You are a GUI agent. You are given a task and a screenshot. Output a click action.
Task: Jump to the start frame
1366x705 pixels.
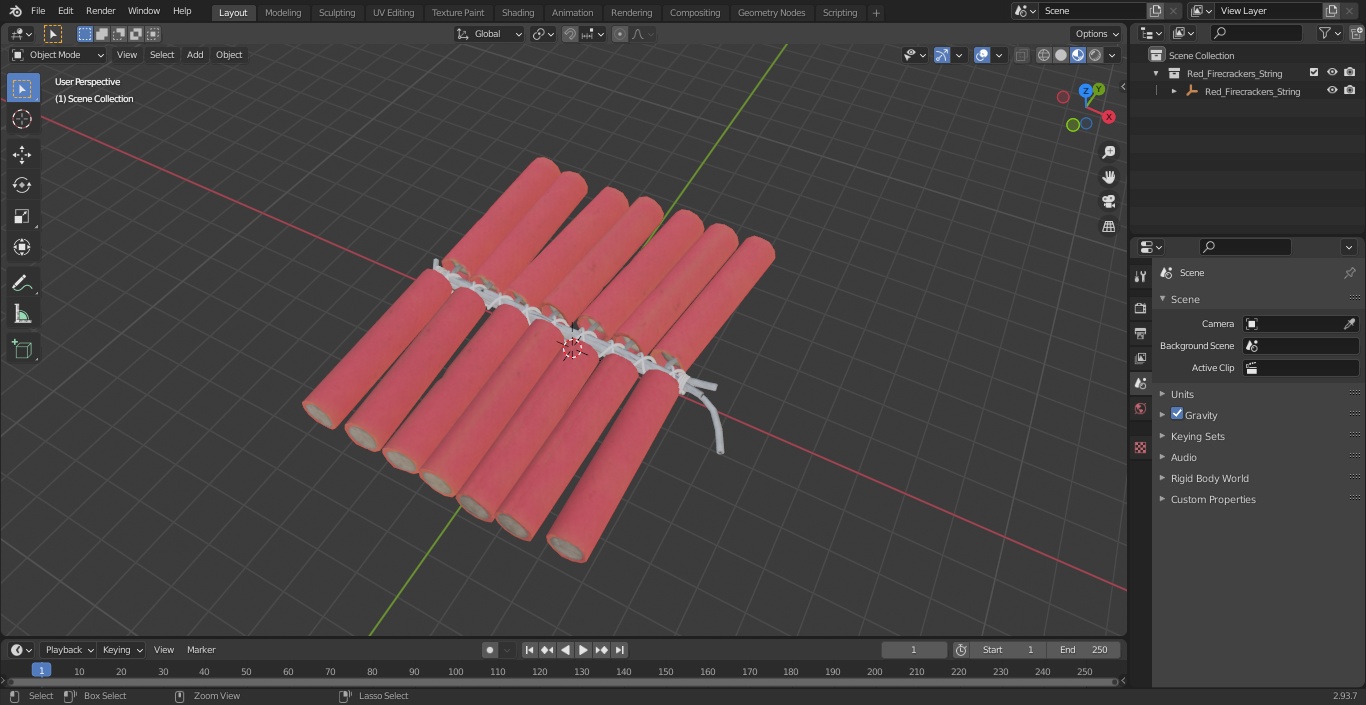529,650
